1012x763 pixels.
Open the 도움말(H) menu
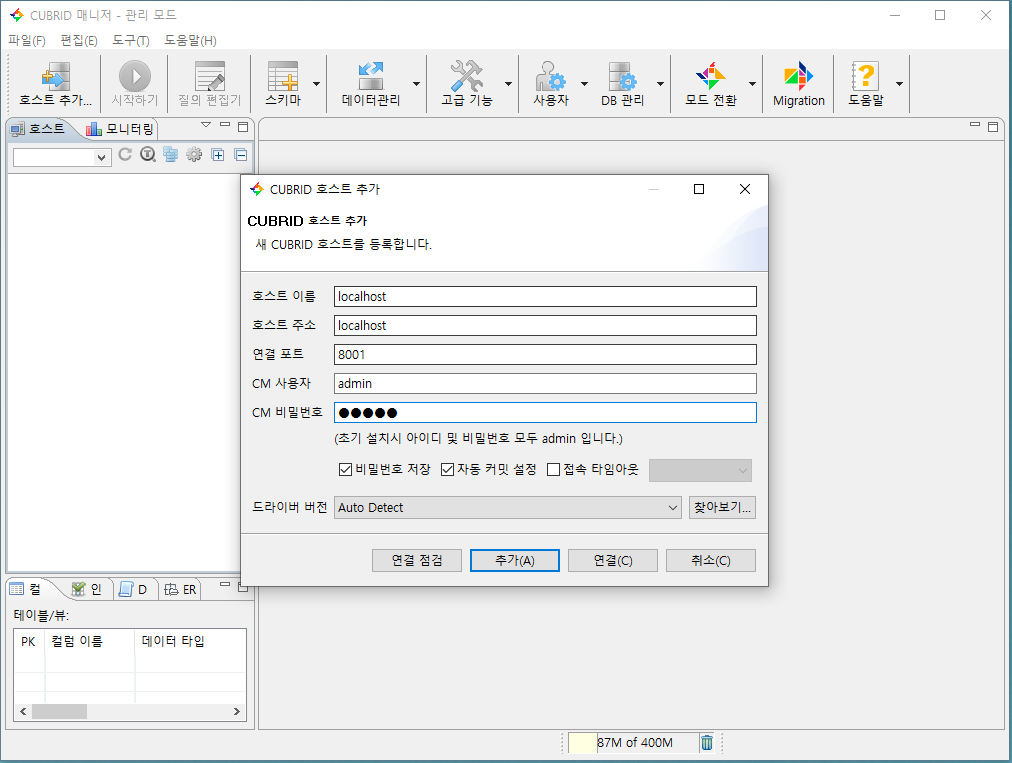(x=190, y=41)
